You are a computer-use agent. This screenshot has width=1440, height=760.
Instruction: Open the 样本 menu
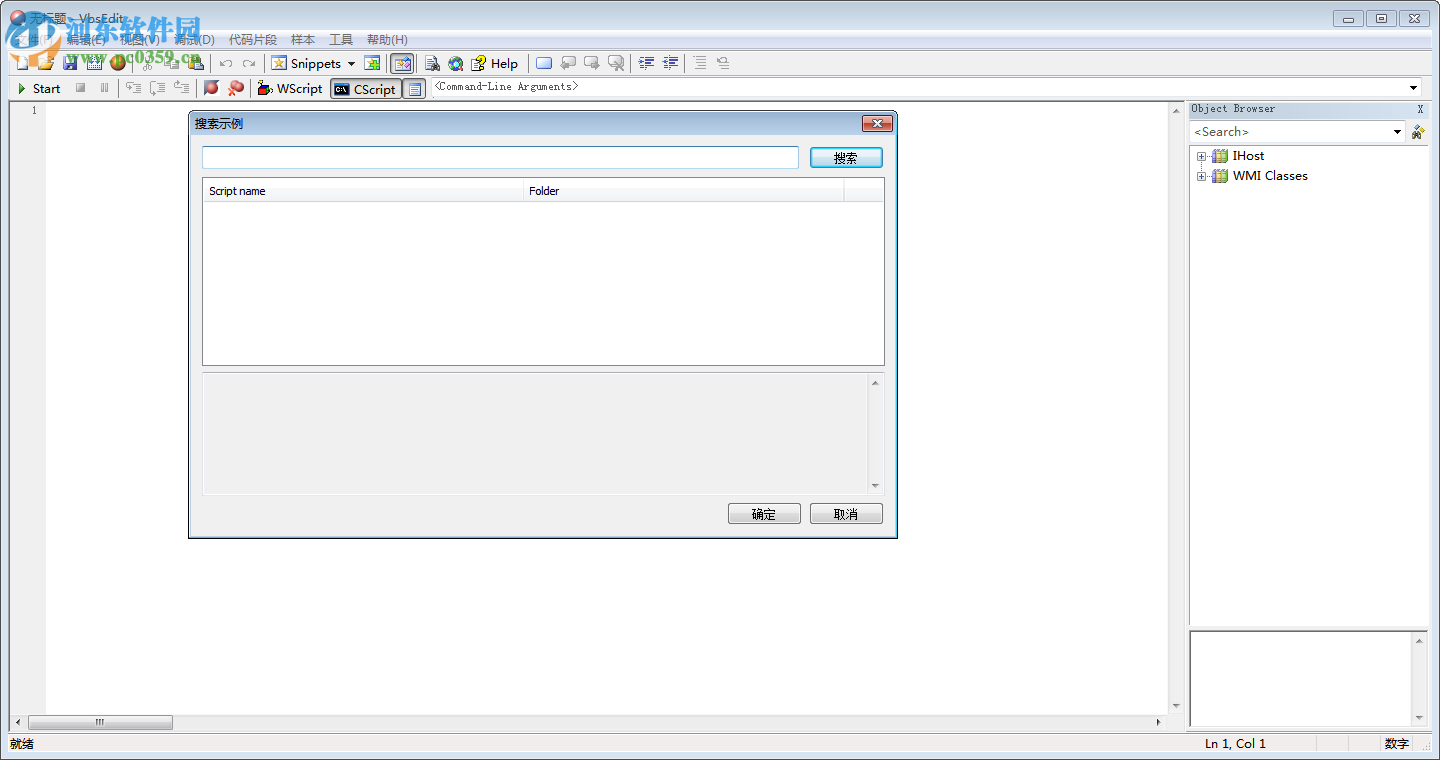[x=303, y=40]
